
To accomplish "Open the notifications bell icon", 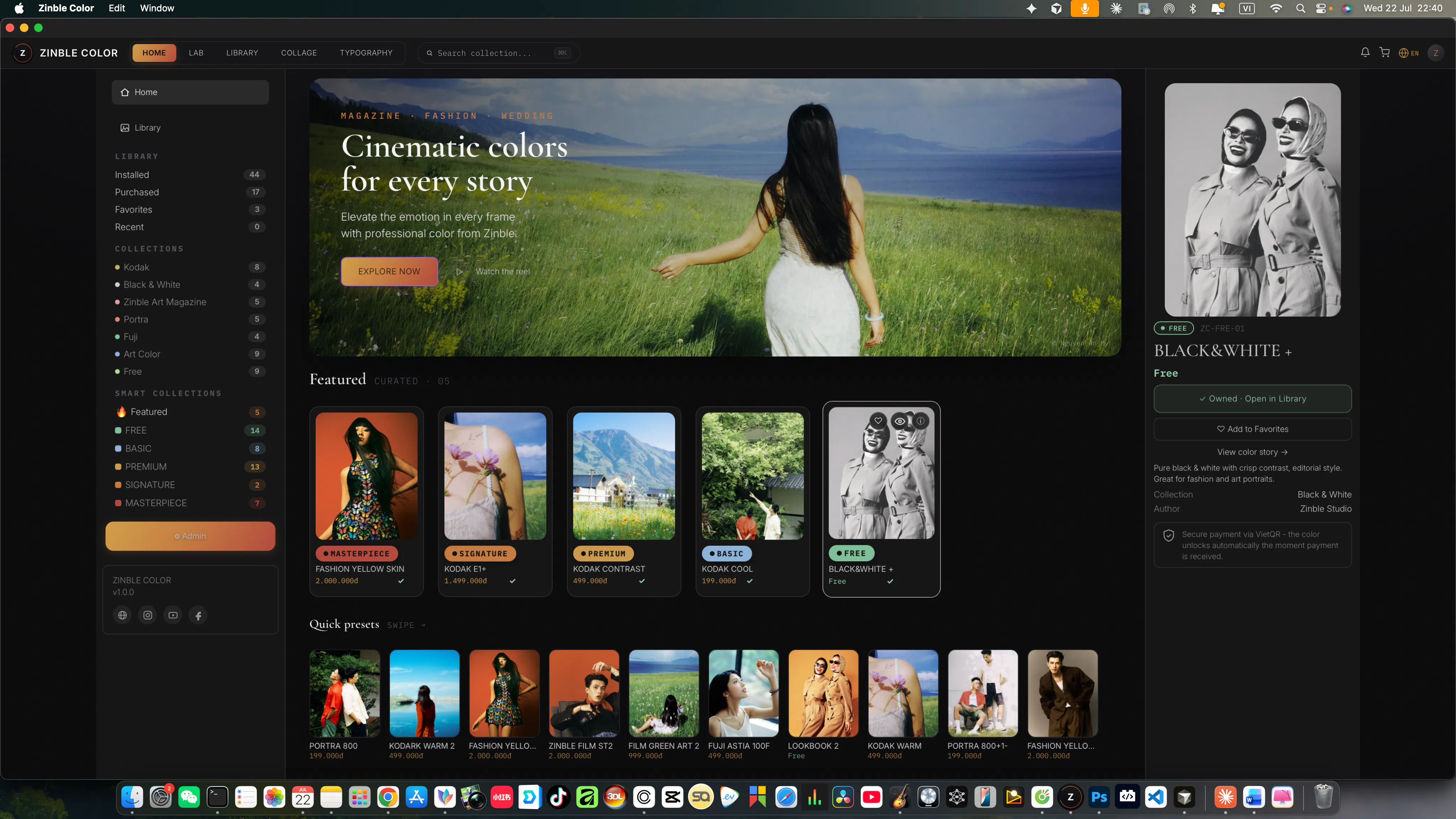I will [x=1365, y=53].
